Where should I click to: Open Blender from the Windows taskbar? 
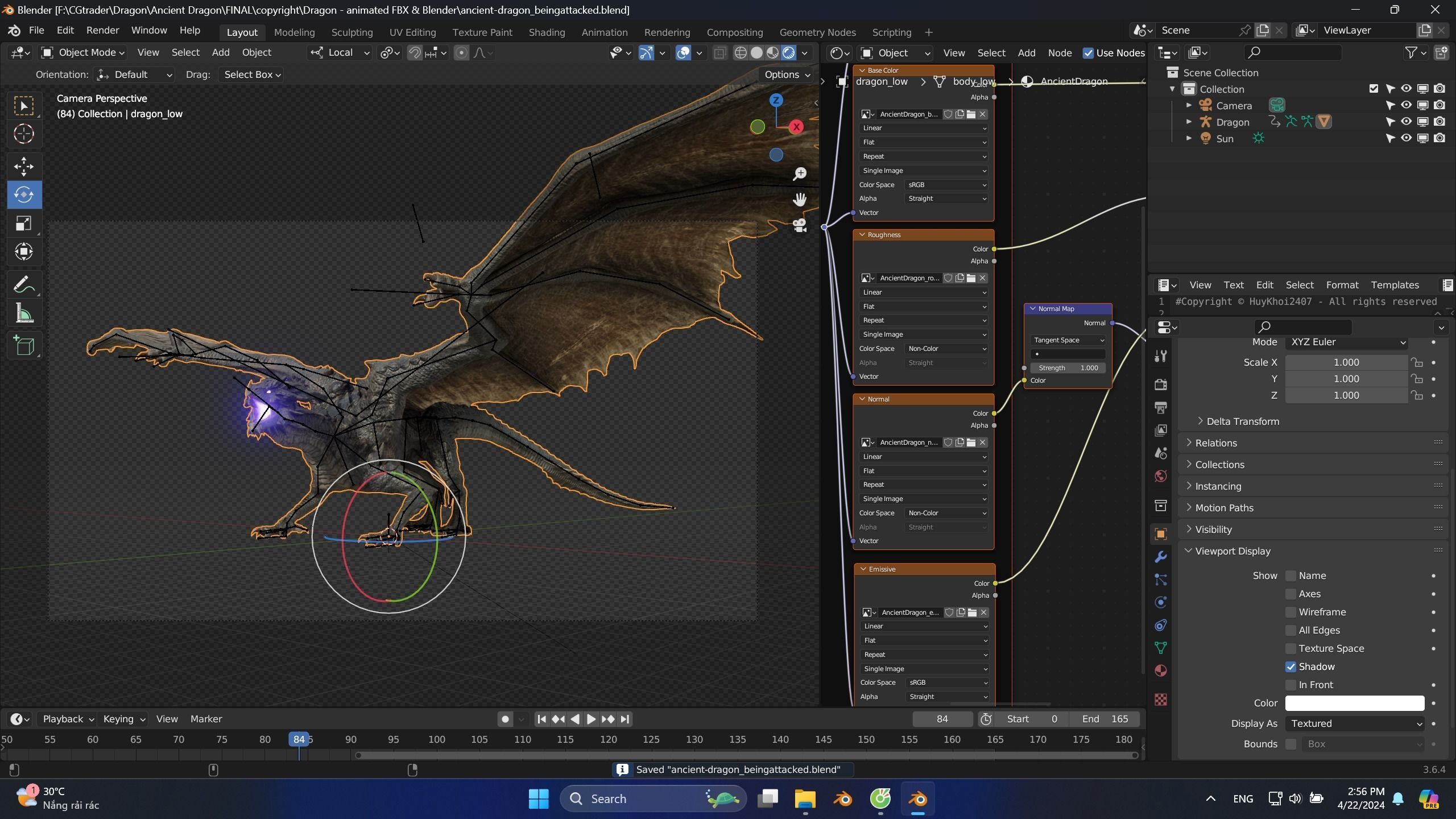(x=917, y=799)
